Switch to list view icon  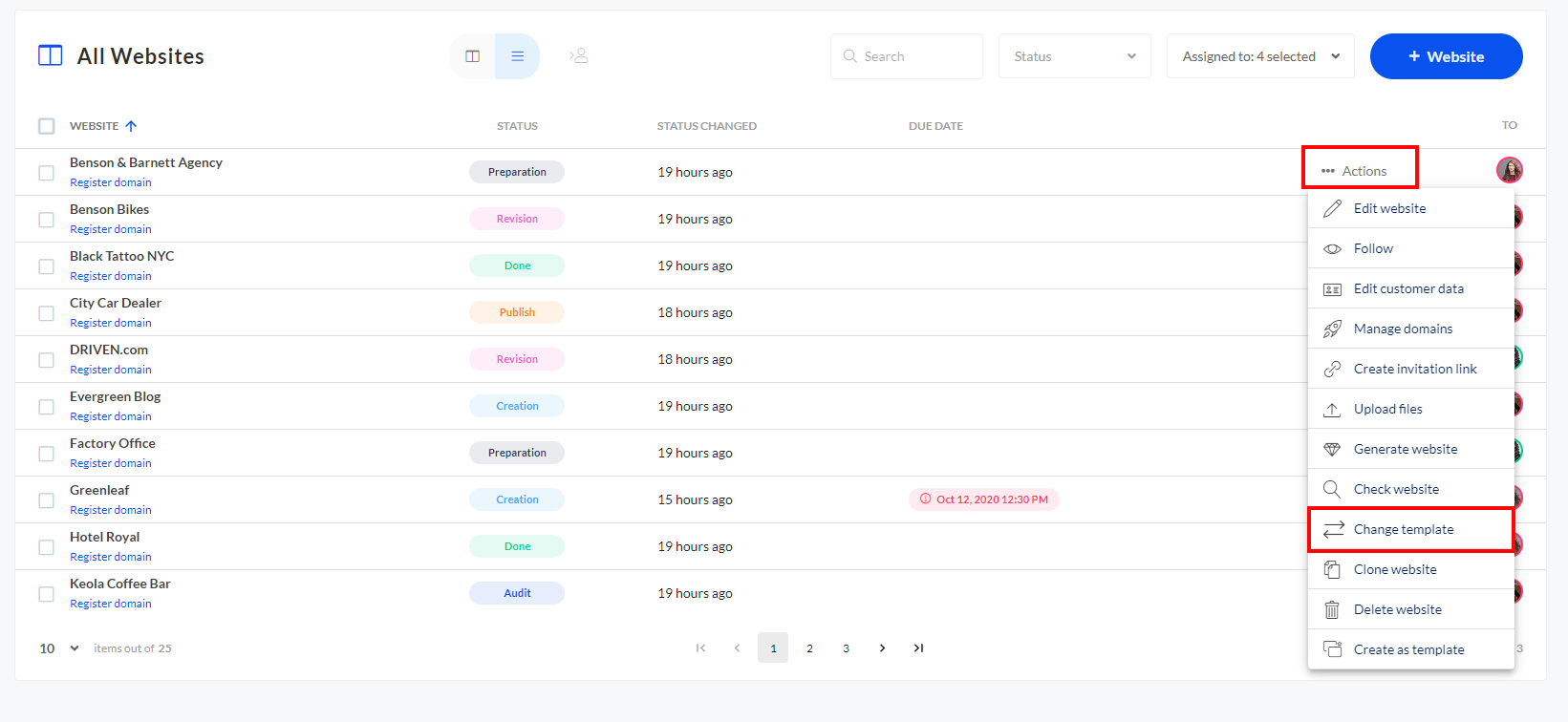coord(517,56)
